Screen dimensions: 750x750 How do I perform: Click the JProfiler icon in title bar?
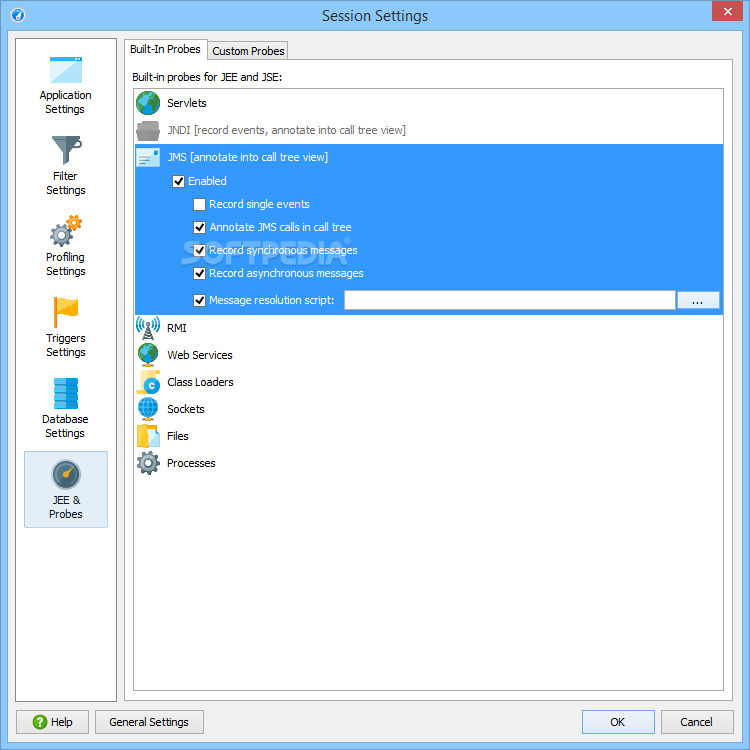(x=18, y=15)
